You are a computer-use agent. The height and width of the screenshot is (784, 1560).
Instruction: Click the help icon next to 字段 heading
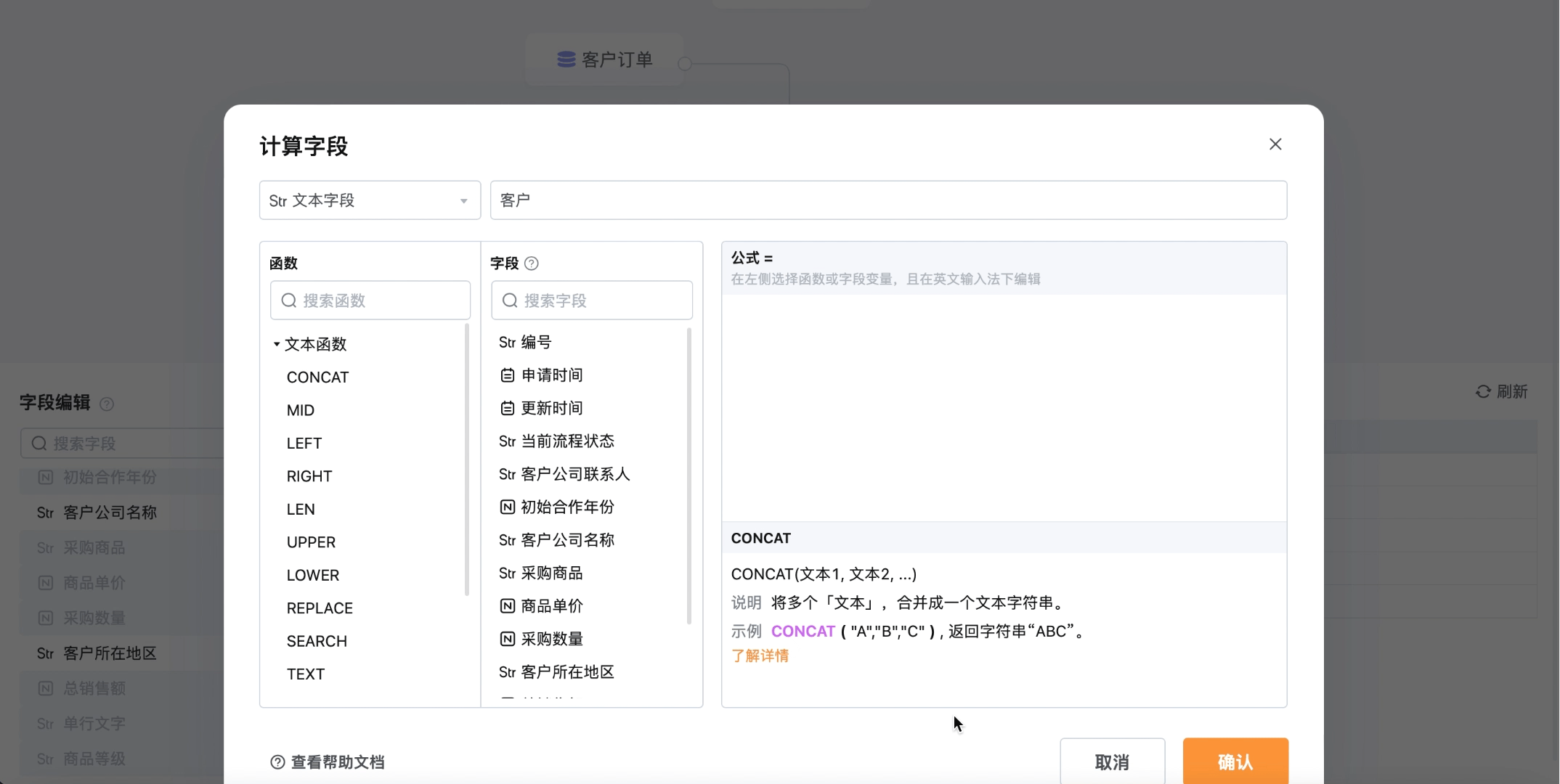tap(532, 264)
